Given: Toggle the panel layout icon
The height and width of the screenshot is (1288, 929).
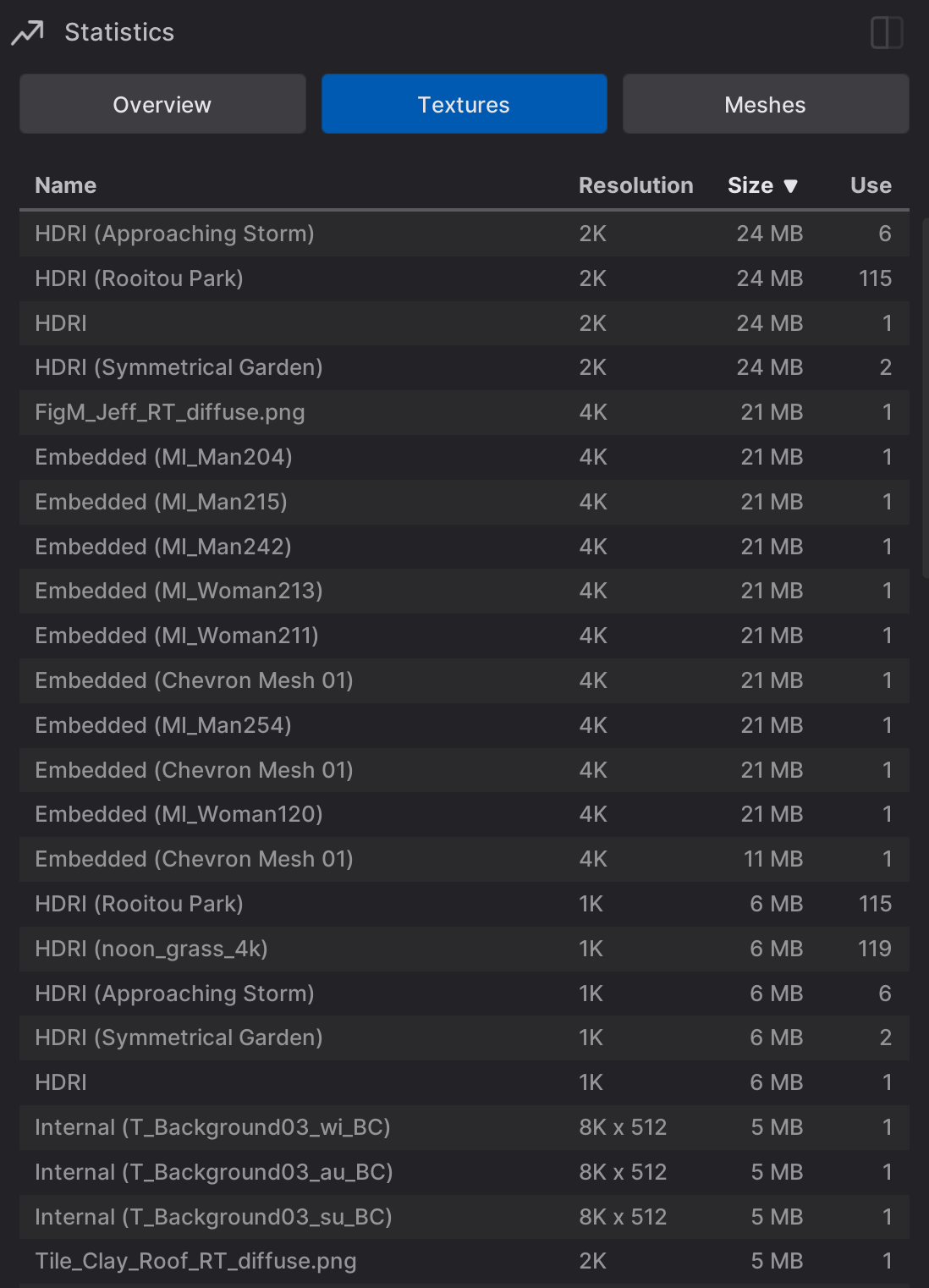Looking at the screenshot, I should [x=887, y=33].
